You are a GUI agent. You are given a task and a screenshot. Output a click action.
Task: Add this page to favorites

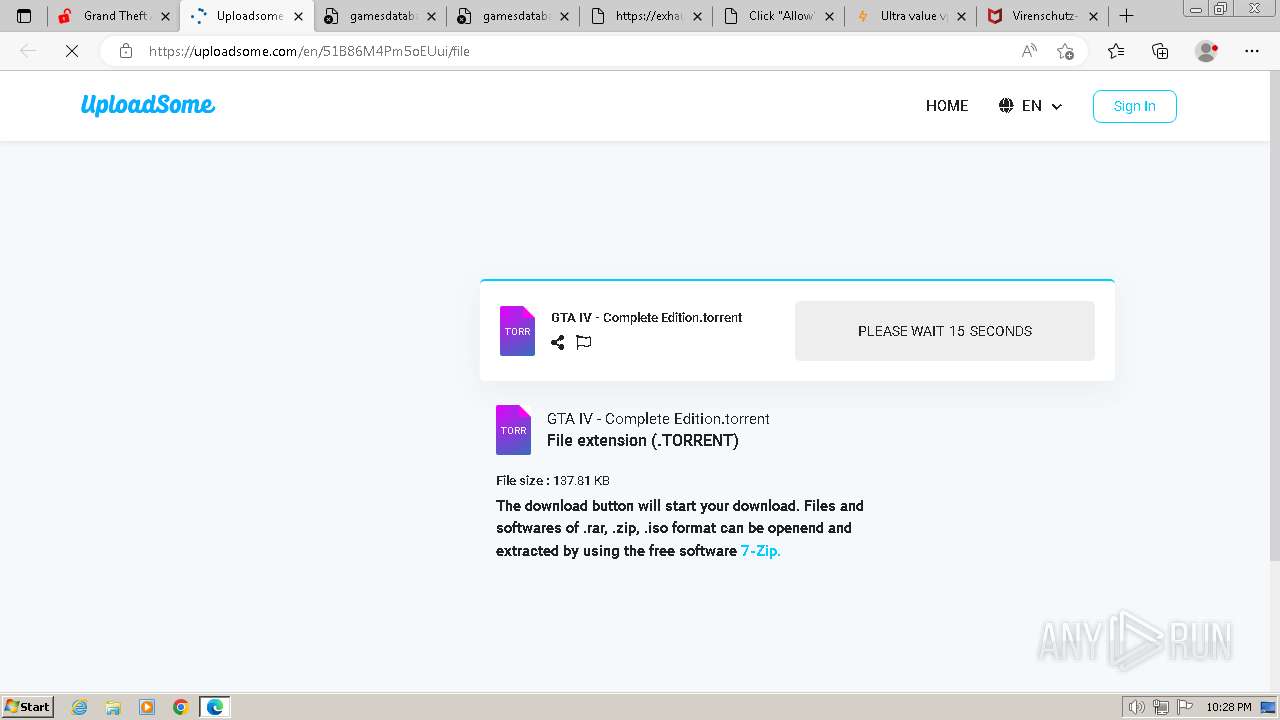1066,51
